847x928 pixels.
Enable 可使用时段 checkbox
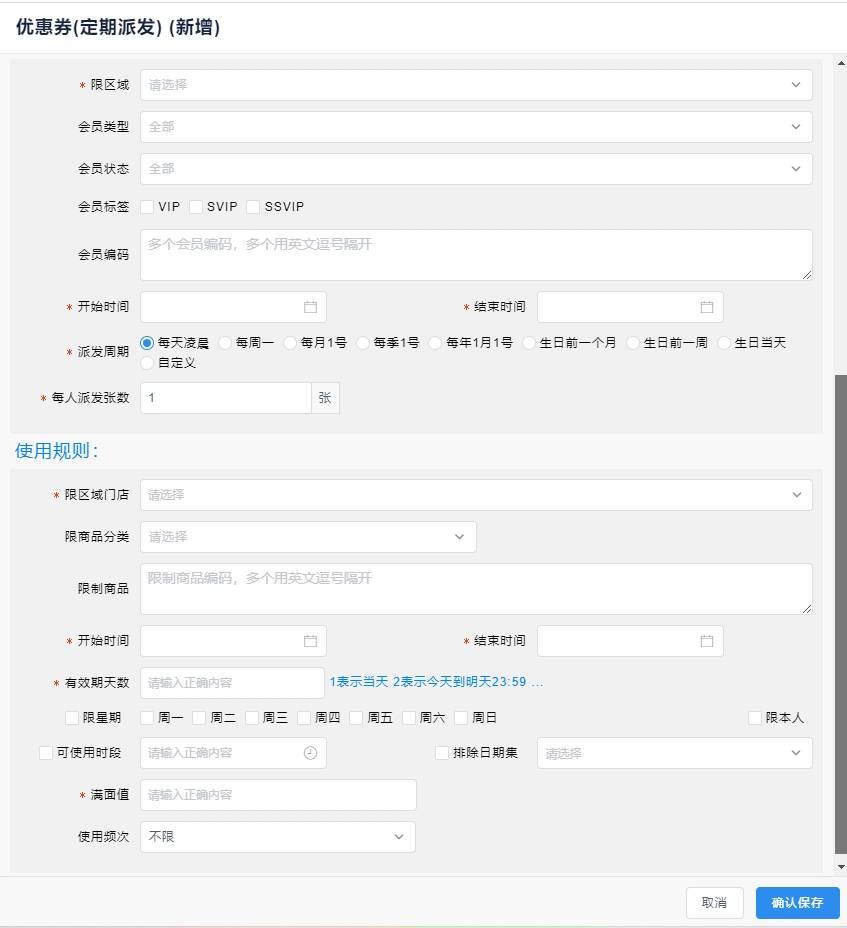tap(46, 753)
